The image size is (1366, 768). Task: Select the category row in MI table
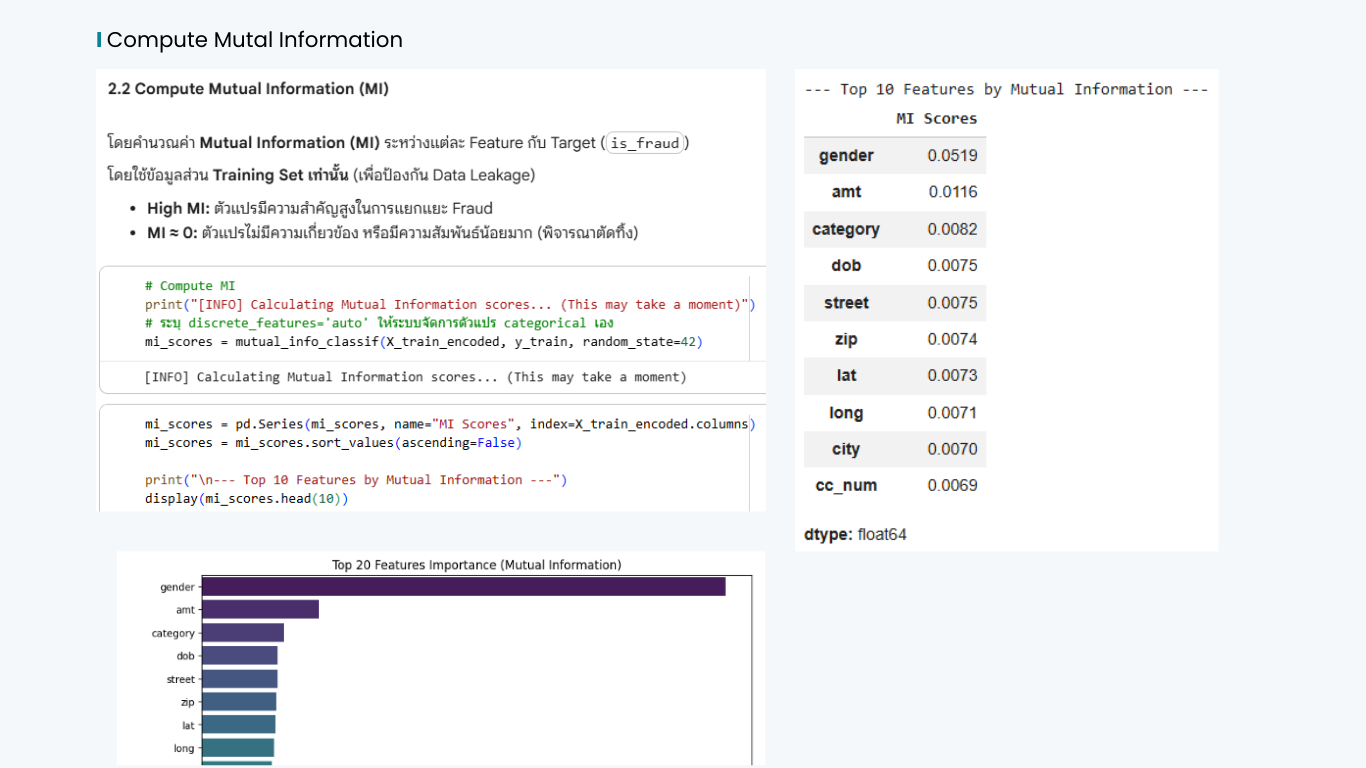pyautogui.click(x=895, y=229)
